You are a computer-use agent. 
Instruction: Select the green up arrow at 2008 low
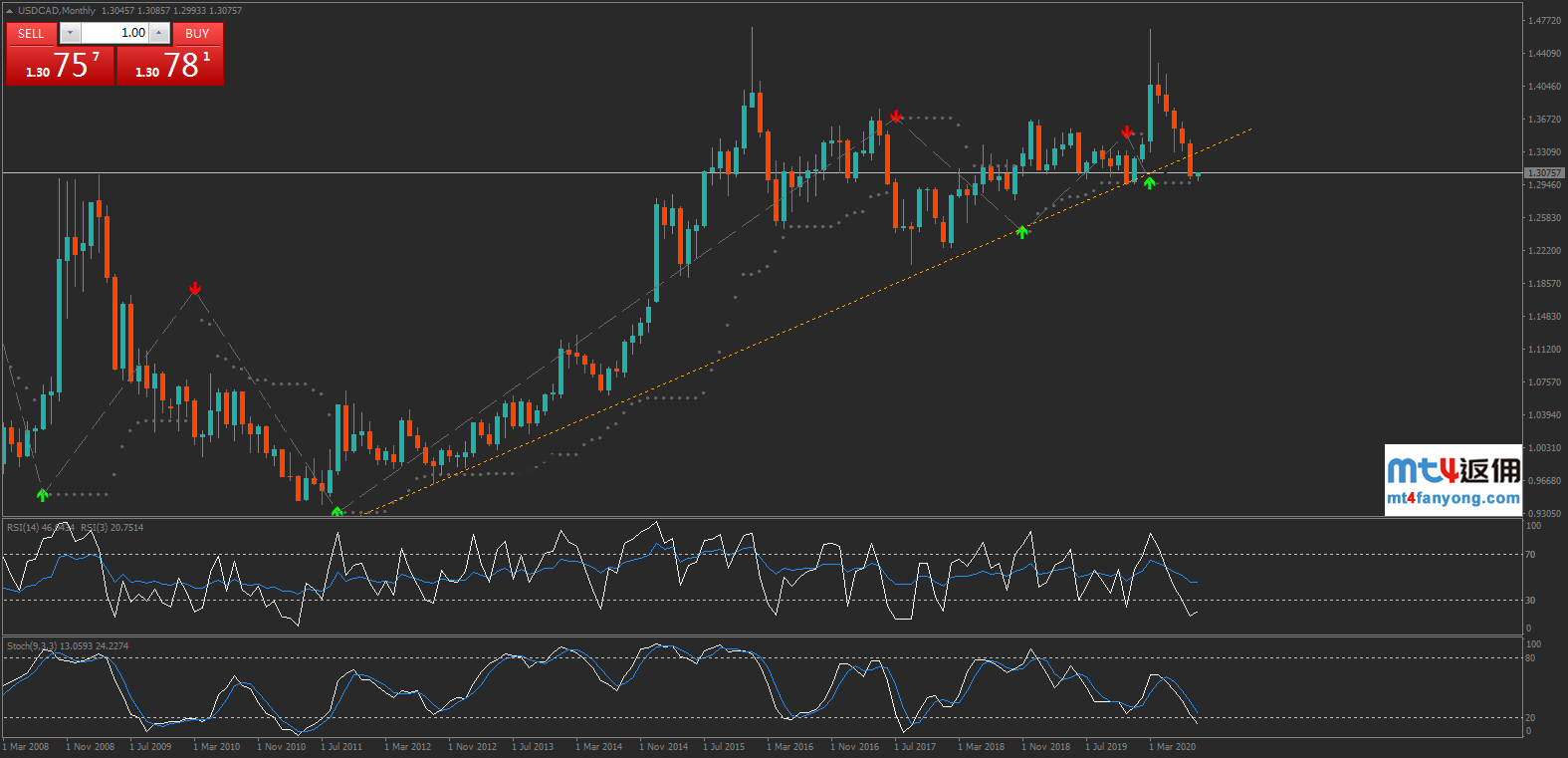point(43,494)
